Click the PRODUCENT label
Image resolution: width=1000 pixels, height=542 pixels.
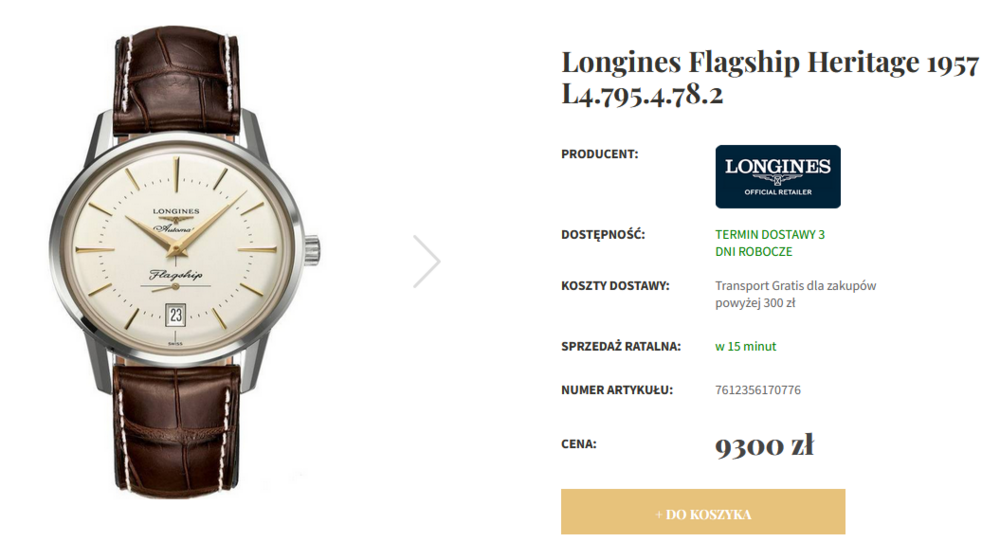[x=599, y=154]
